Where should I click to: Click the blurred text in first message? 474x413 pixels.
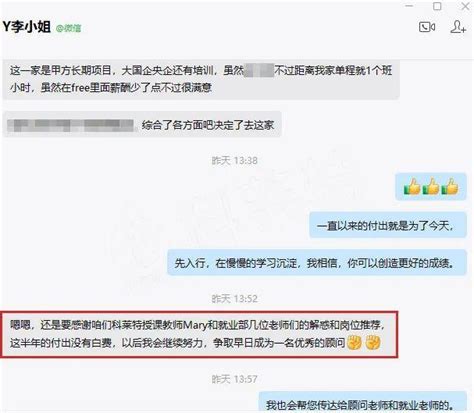coord(259,71)
